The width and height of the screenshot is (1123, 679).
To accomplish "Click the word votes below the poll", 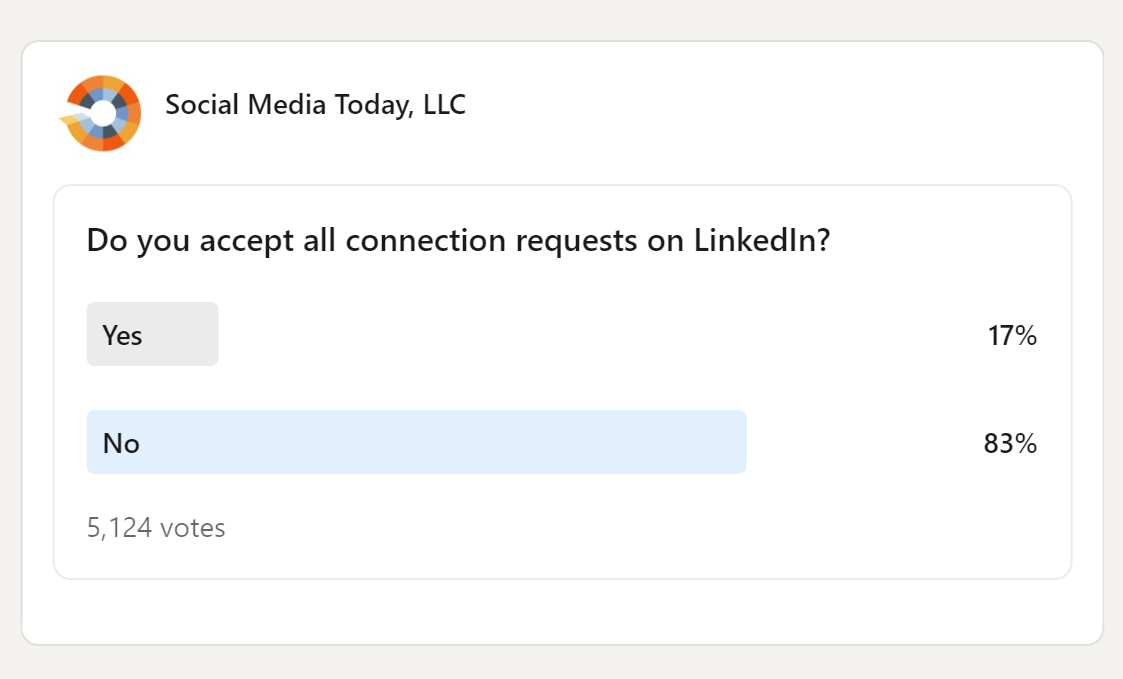I will click(190, 527).
